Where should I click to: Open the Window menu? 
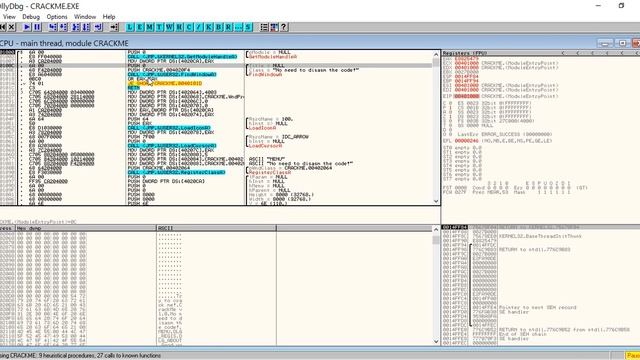(85, 17)
